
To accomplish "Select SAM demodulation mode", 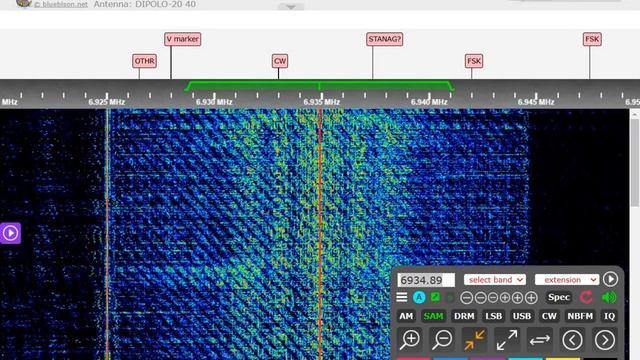I will (433, 316).
